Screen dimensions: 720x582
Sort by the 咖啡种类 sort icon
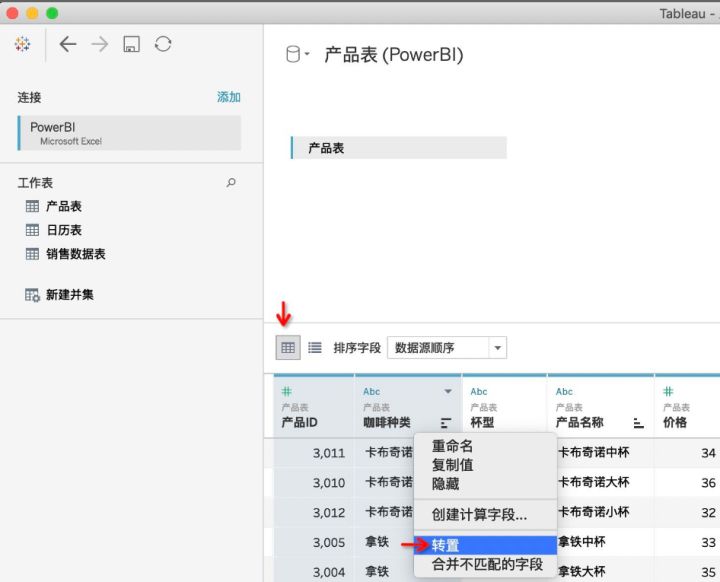pyautogui.click(x=446, y=423)
